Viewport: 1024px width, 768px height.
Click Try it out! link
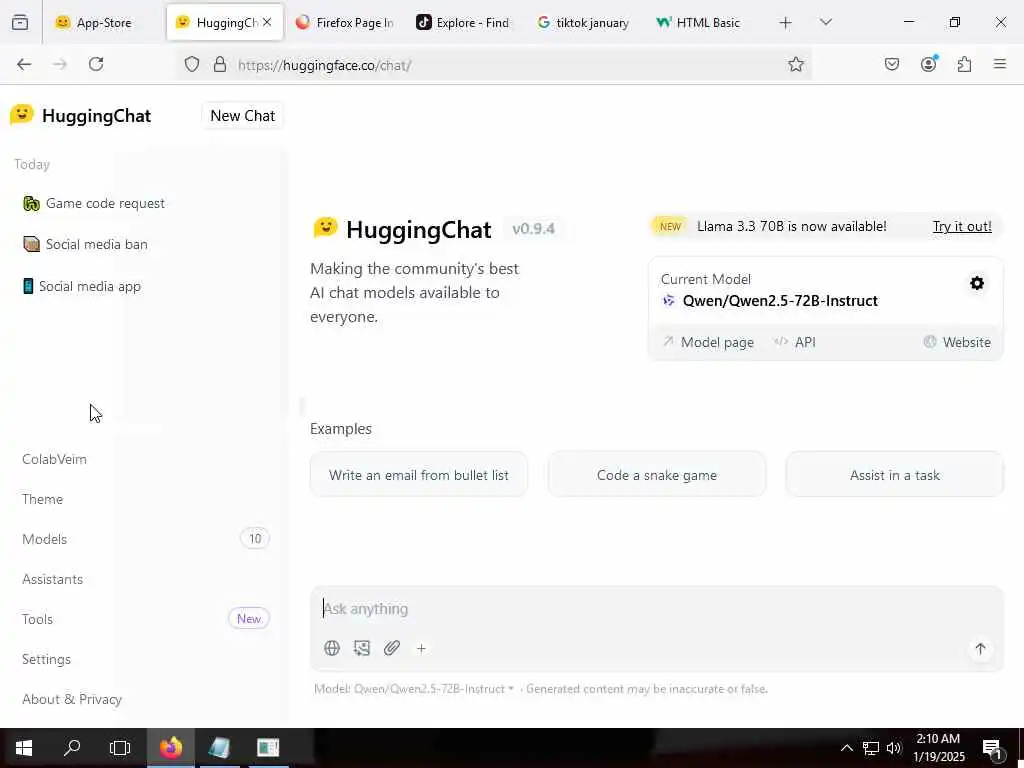(x=962, y=226)
